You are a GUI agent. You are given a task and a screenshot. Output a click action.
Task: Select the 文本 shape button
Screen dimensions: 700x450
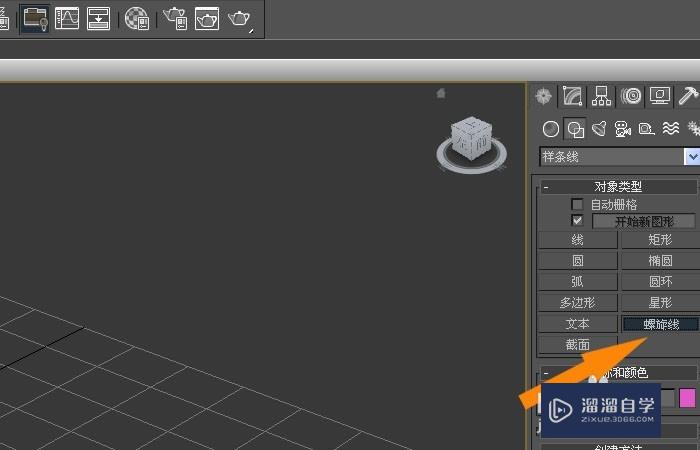coord(578,324)
